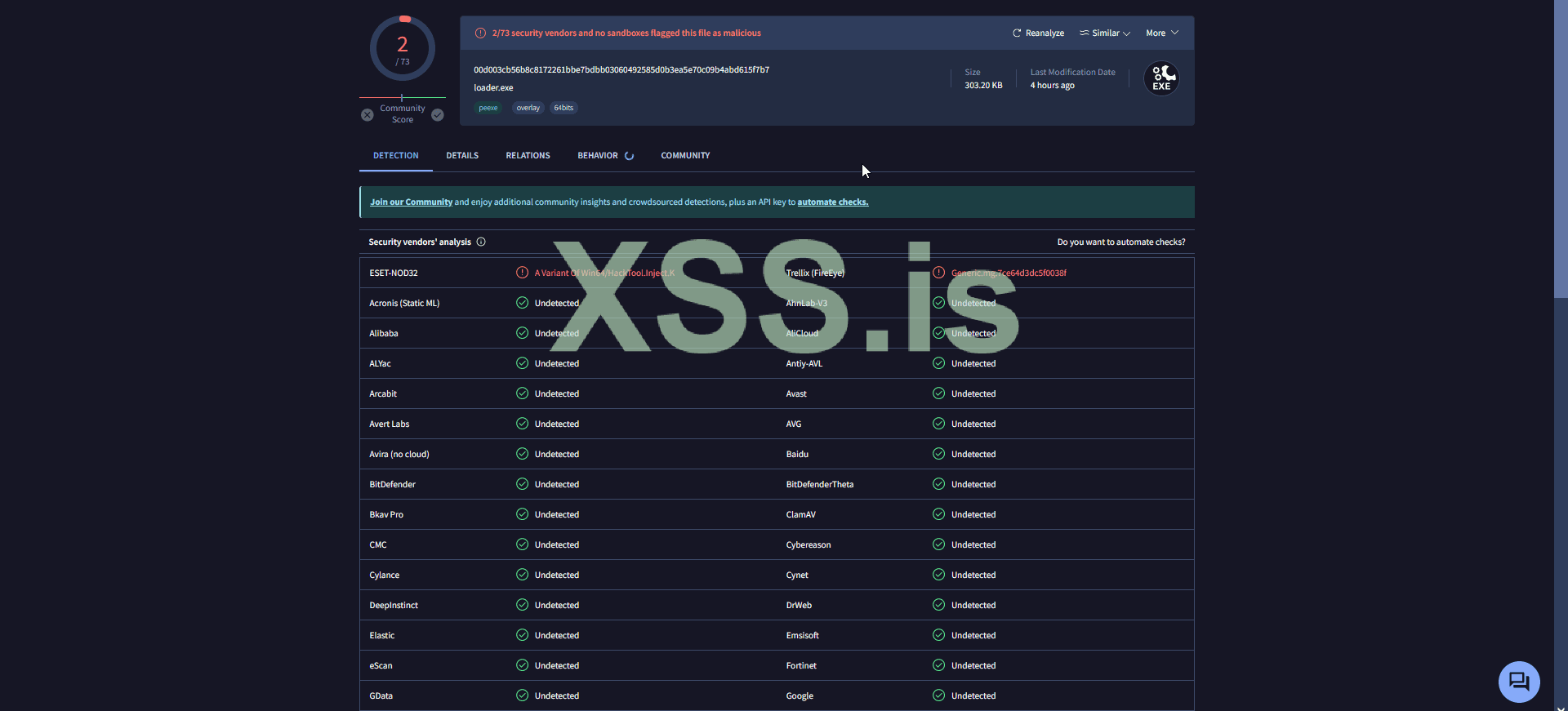Click the EXE file type icon
This screenshot has height=711, width=1568.
click(x=1161, y=78)
